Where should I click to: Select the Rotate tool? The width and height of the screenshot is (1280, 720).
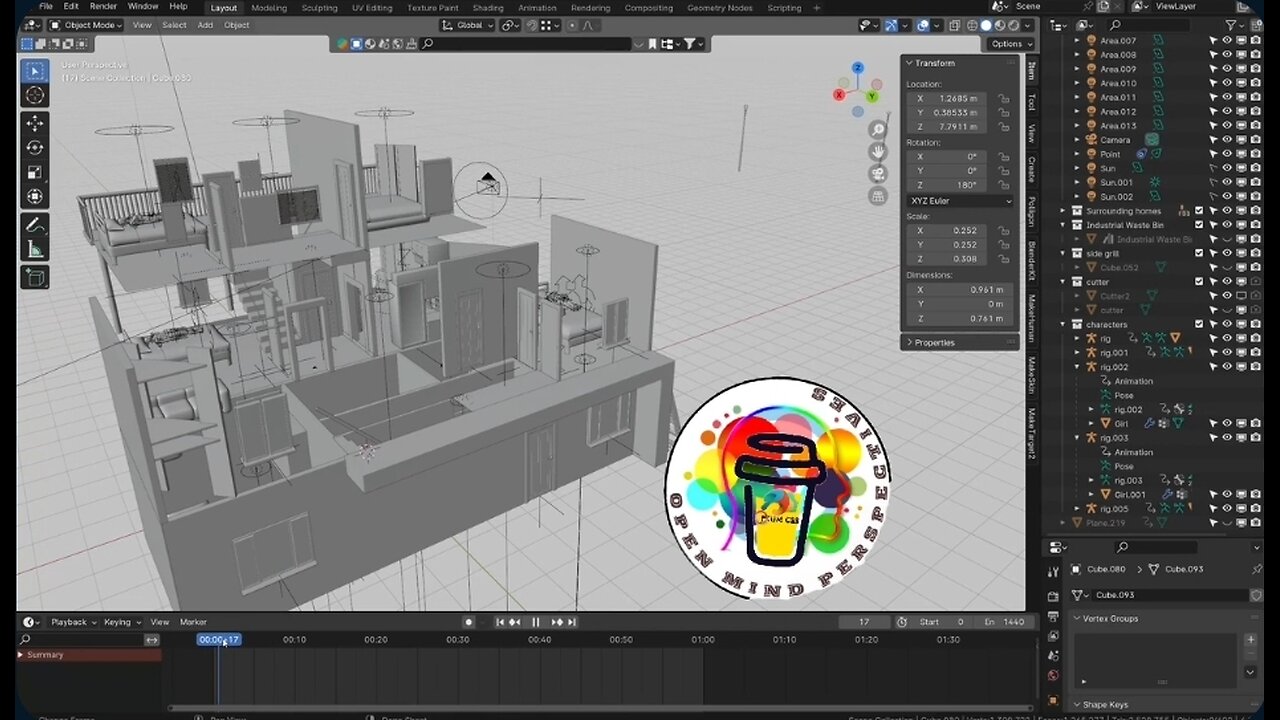[x=35, y=147]
